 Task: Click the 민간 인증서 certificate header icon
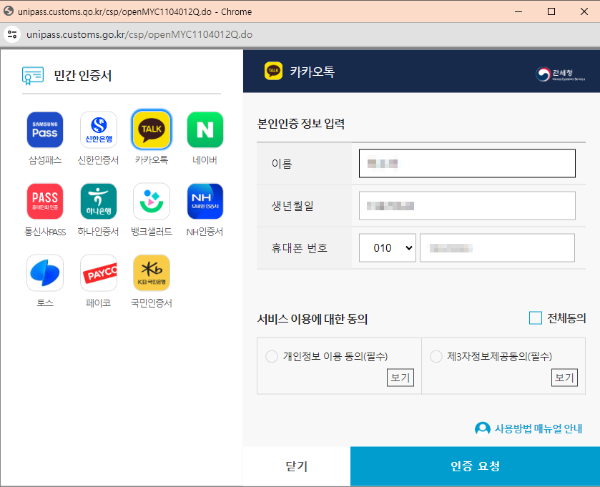point(33,75)
